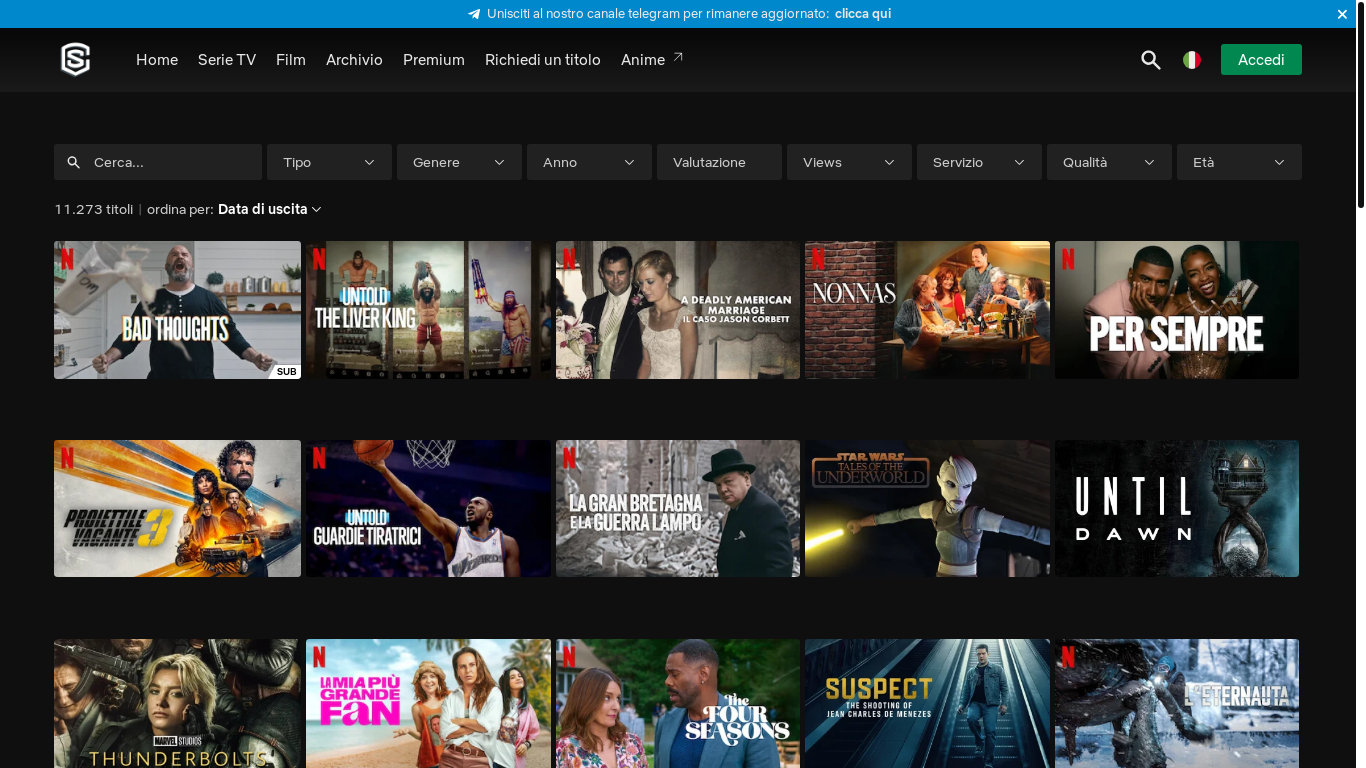The height and width of the screenshot is (768, 1366).
Task: Open the Serie TV section
Action: click(x=227, y=60)
